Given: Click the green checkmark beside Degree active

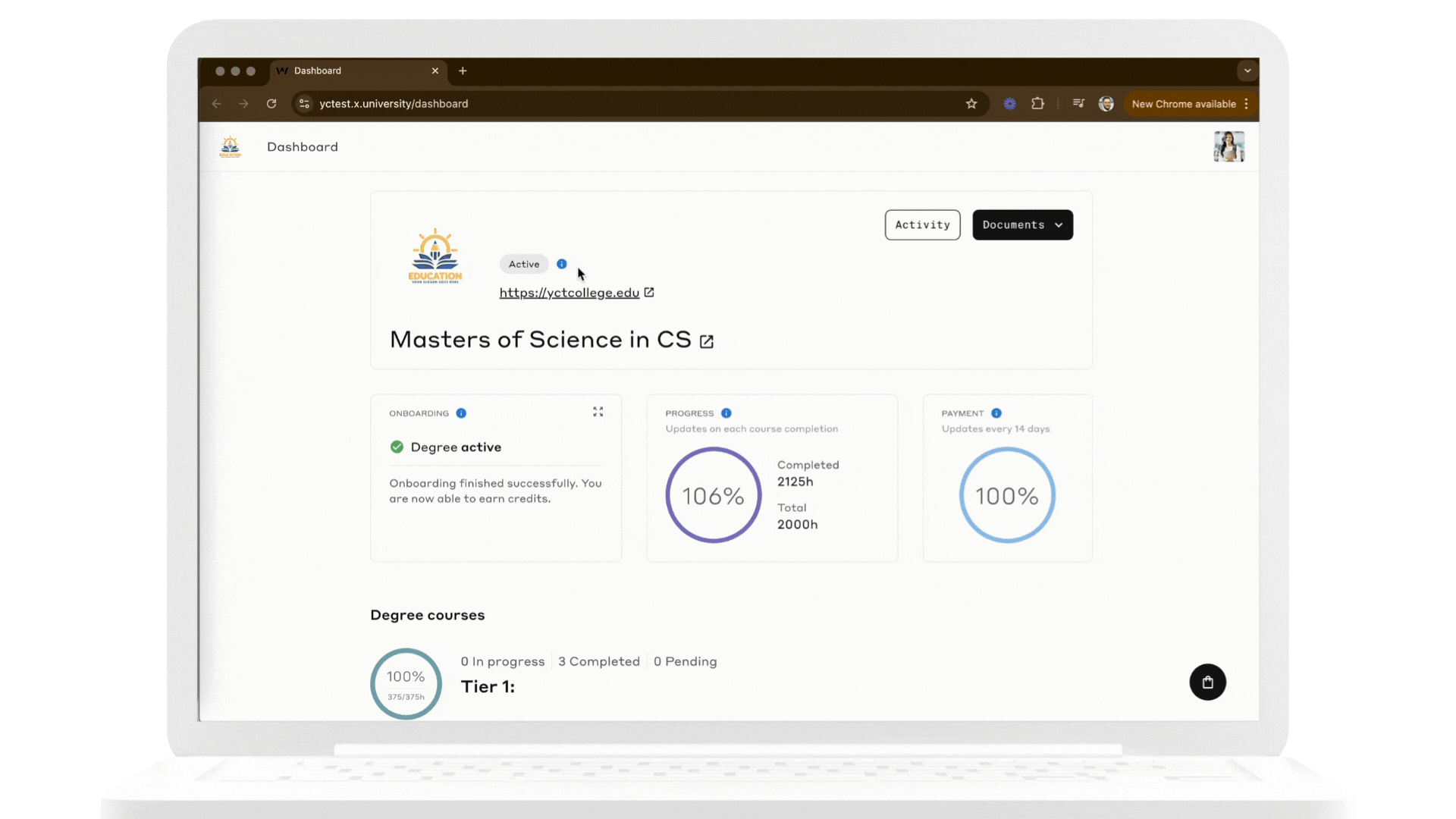Looking at the screenshot, I should coord(397,447).
